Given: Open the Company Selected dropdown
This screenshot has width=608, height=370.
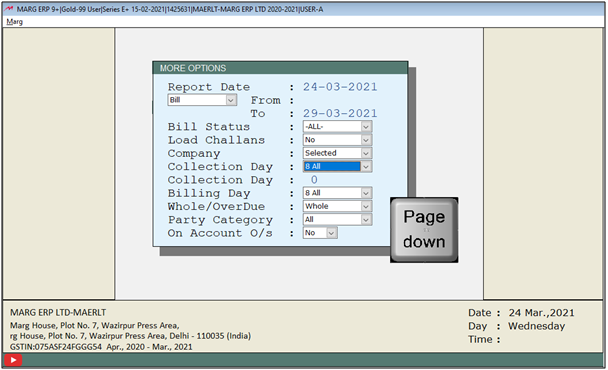Looking at the screenshot, I should click(337, 153).
